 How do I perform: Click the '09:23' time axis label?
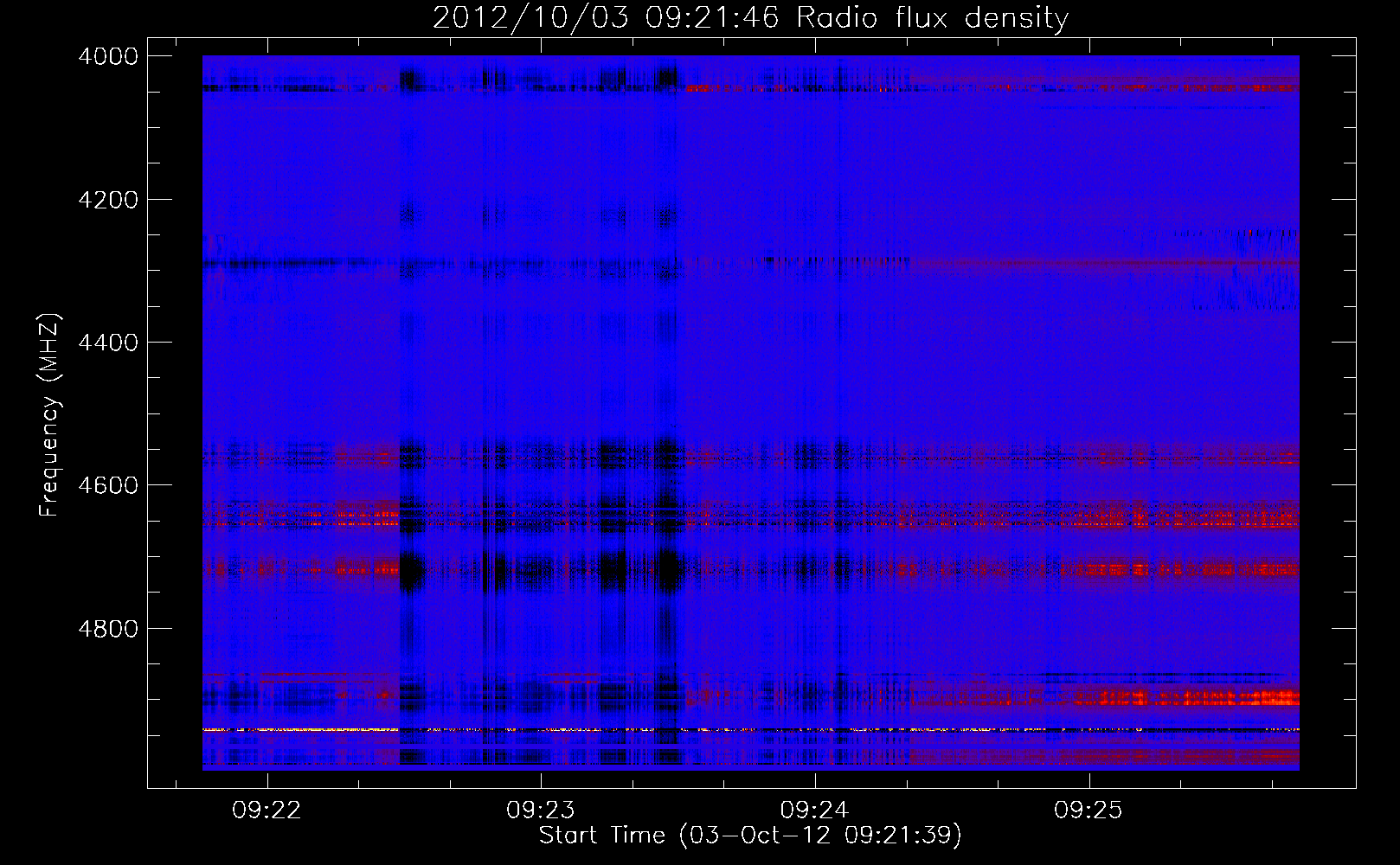point(541,811)
